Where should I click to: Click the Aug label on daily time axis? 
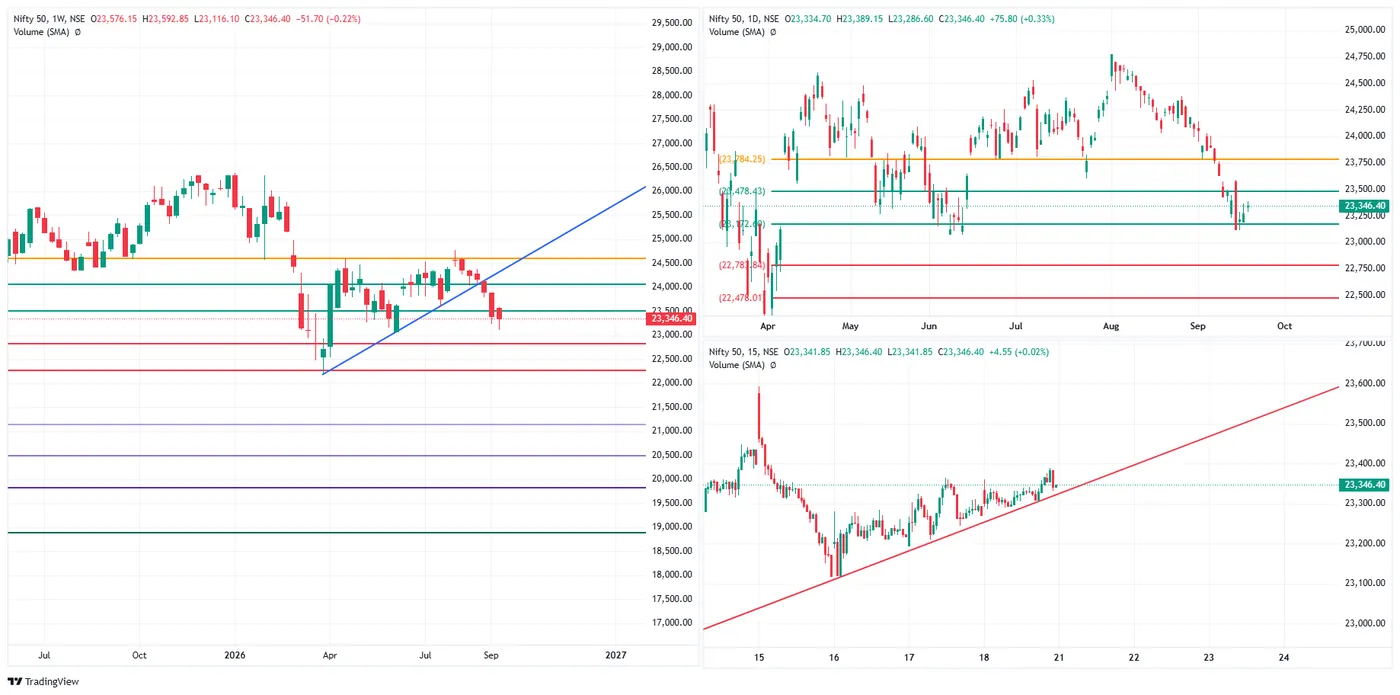(1111, 326)
